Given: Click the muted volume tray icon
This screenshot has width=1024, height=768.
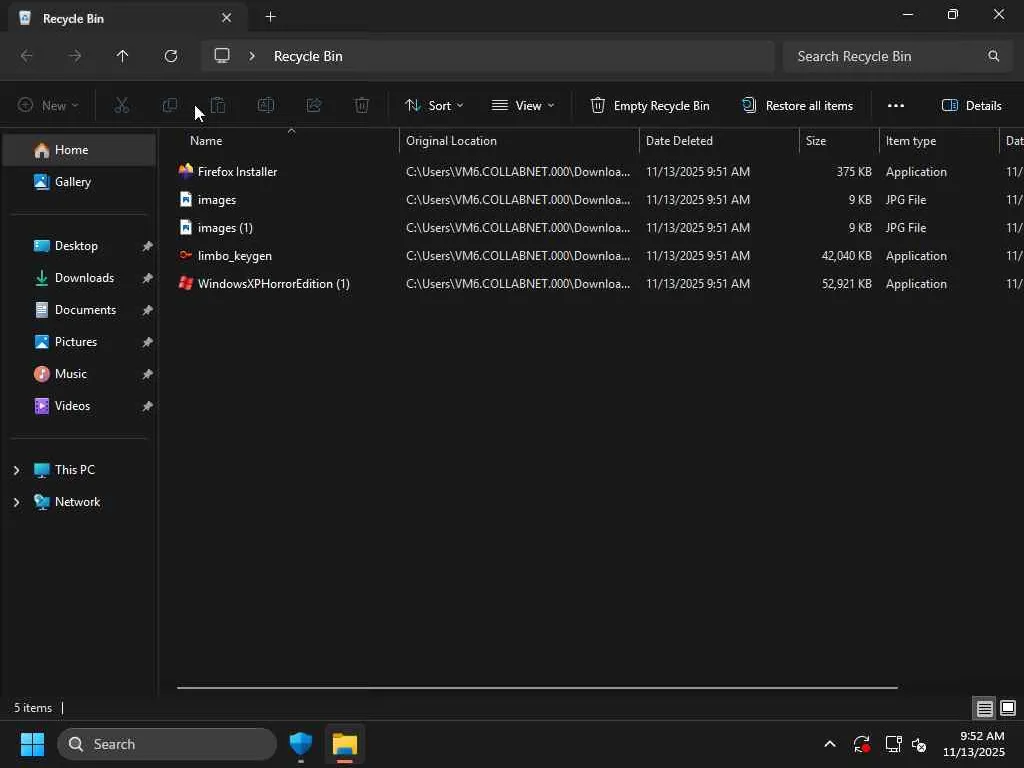Looking at the screenshot, I should click(919, 744).
